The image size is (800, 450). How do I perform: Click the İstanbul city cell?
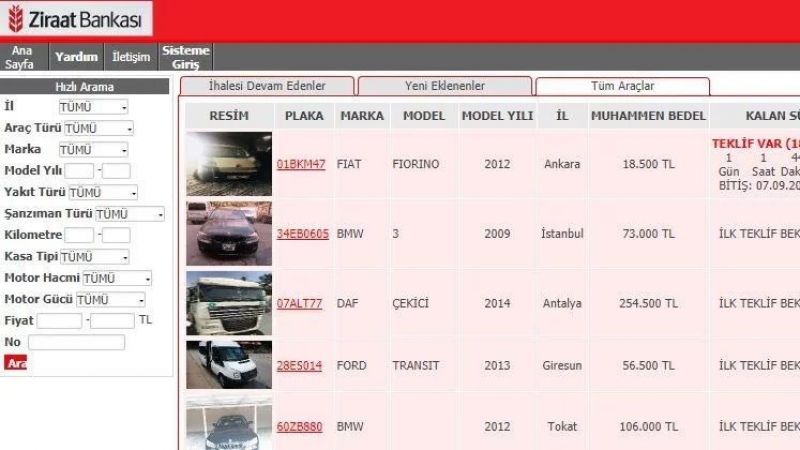point(562,234)
